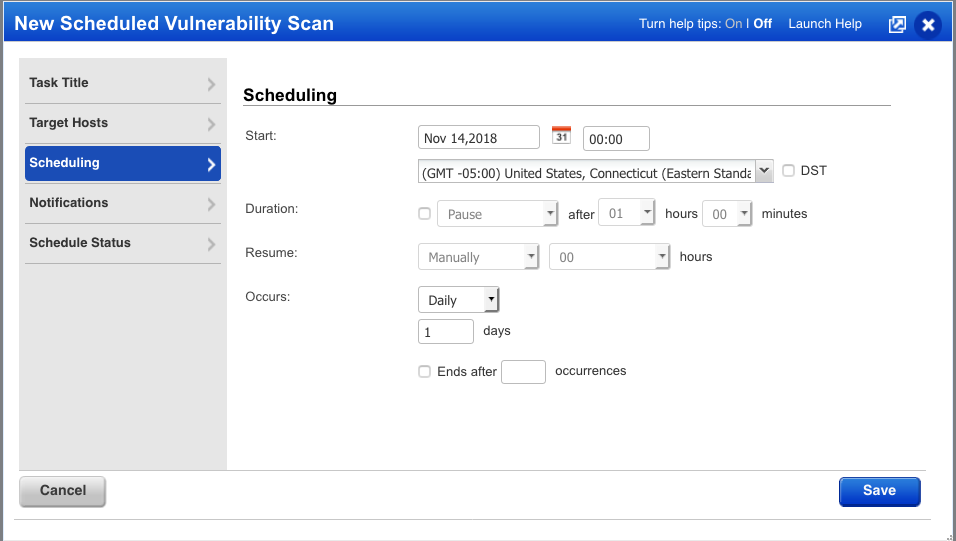Click the Save button
This screenshot has height=541, width=956.
click(879, 491)
